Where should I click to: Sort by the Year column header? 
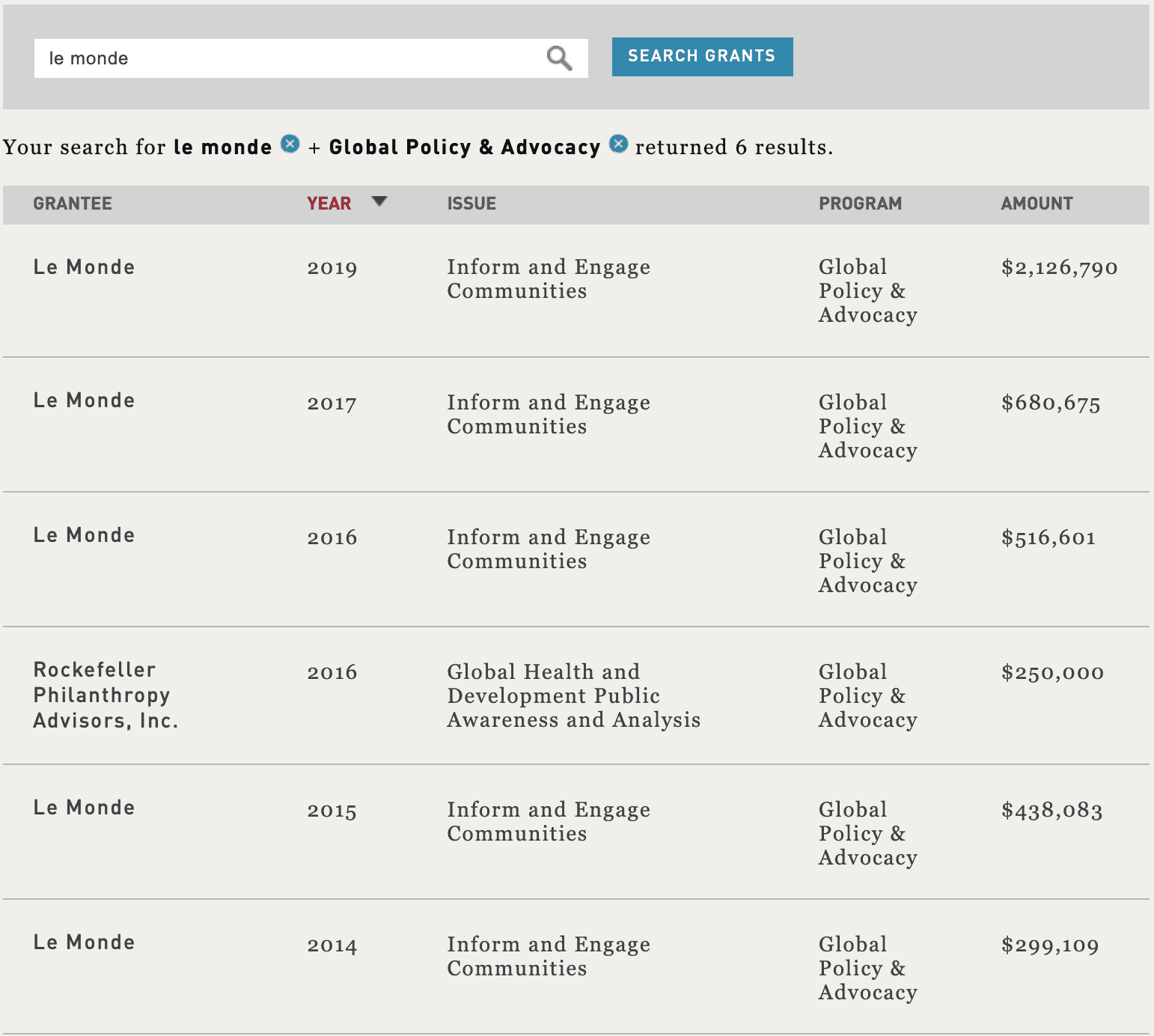pyautogui.click(x=329, y=204)
